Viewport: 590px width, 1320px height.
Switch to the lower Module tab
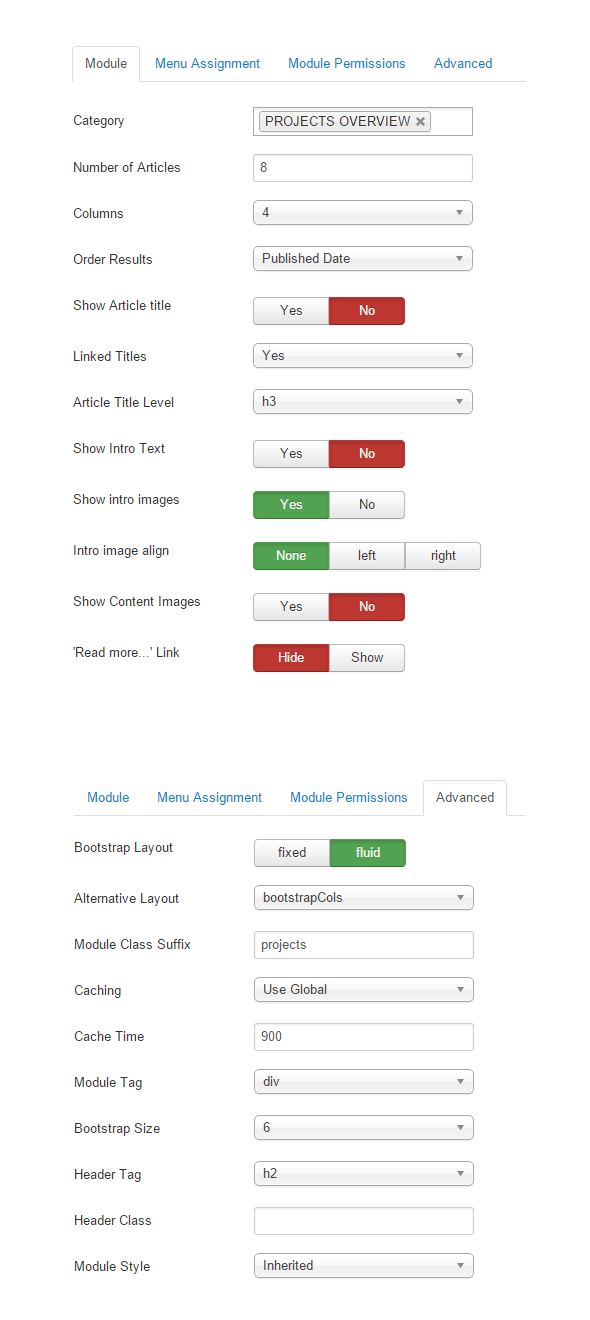tap(108, 798)
